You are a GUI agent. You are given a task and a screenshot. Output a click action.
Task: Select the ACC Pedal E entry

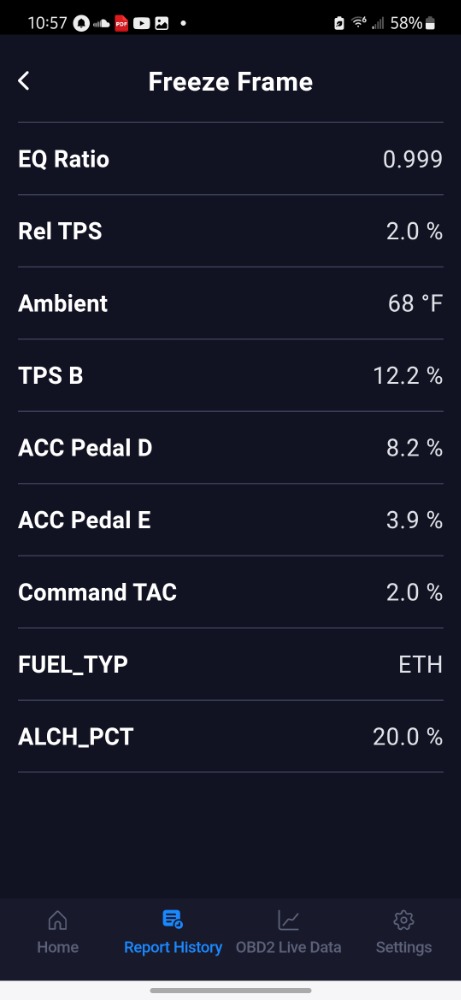(230, 520)
